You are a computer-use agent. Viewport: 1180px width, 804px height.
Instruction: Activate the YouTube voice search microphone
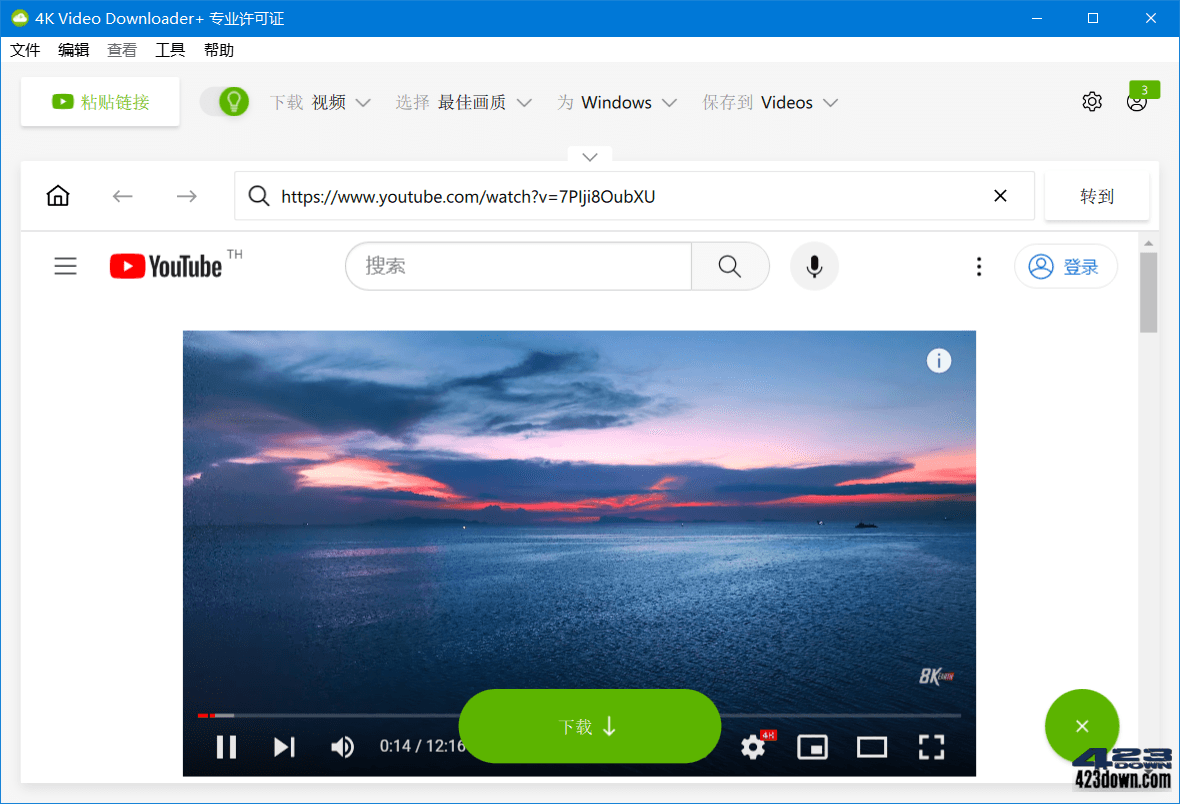click(x=813, y=266)
